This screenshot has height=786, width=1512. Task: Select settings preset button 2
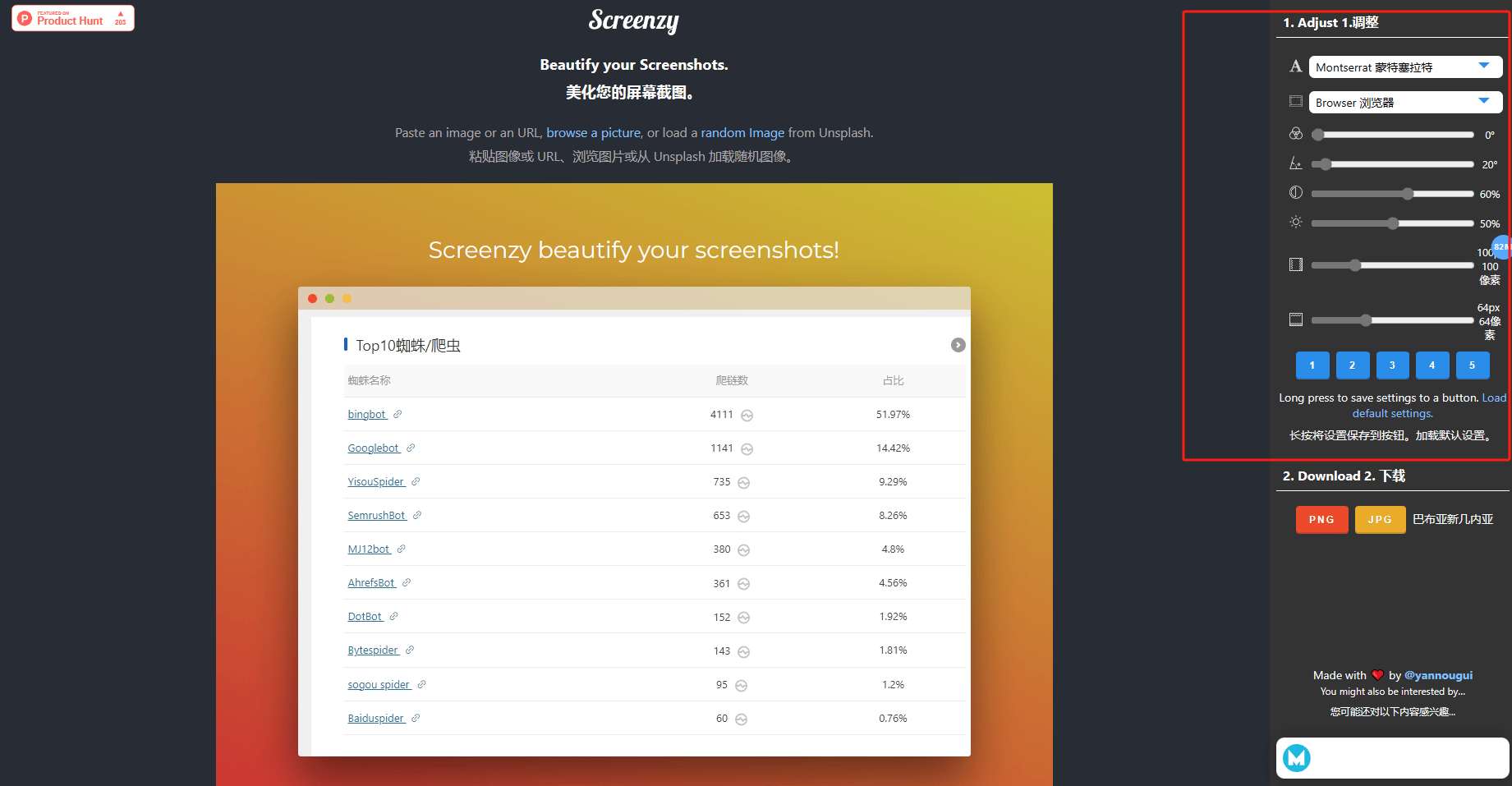click(x=1352, y=365)
